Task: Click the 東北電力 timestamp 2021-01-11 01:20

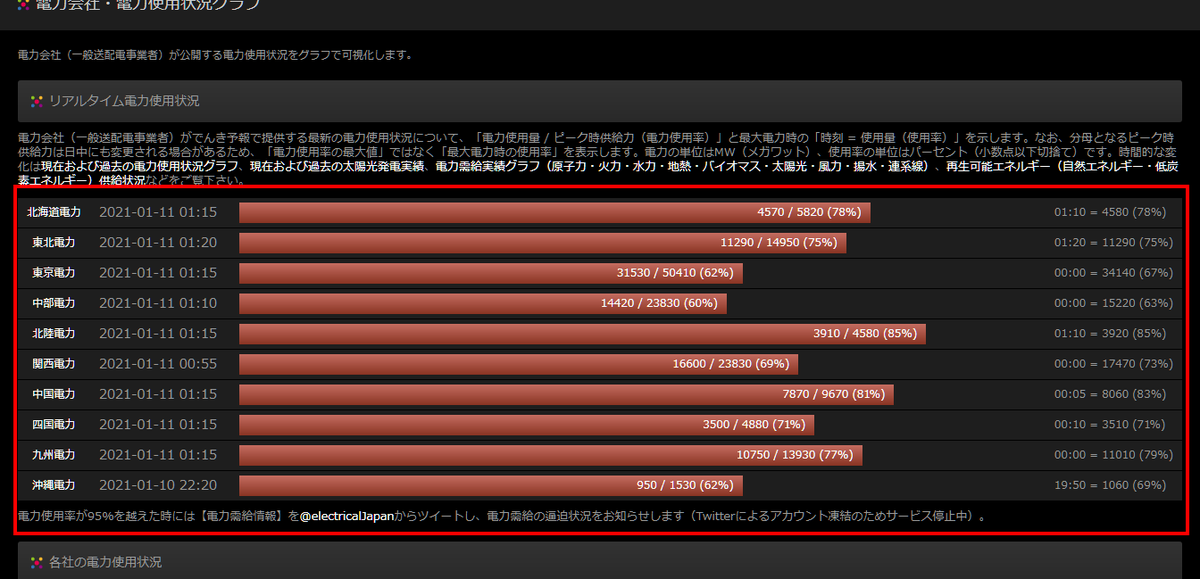Action: pyautogui.click(x=158, y=242)
